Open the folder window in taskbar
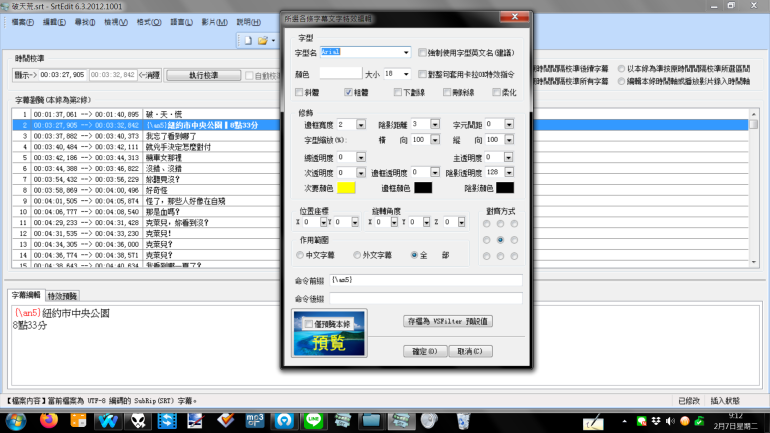The width and height of the screenshot is (770, 433). click(x=372, y=421)
